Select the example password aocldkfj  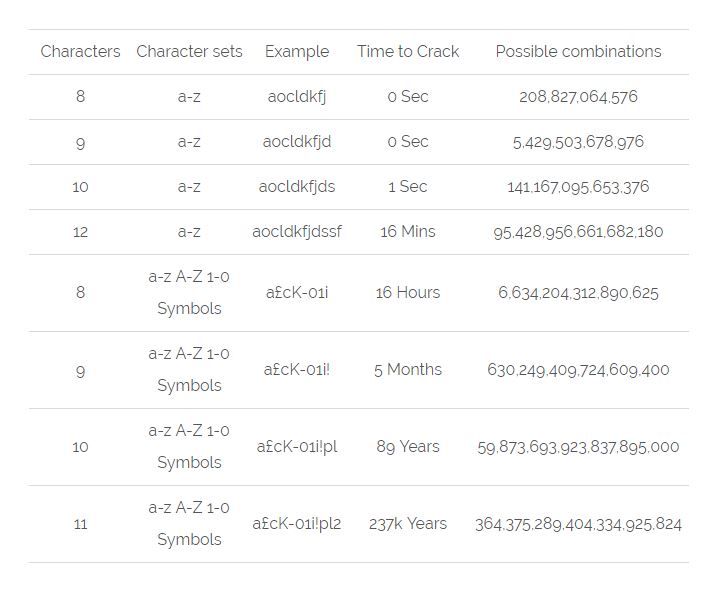(297, 97)
